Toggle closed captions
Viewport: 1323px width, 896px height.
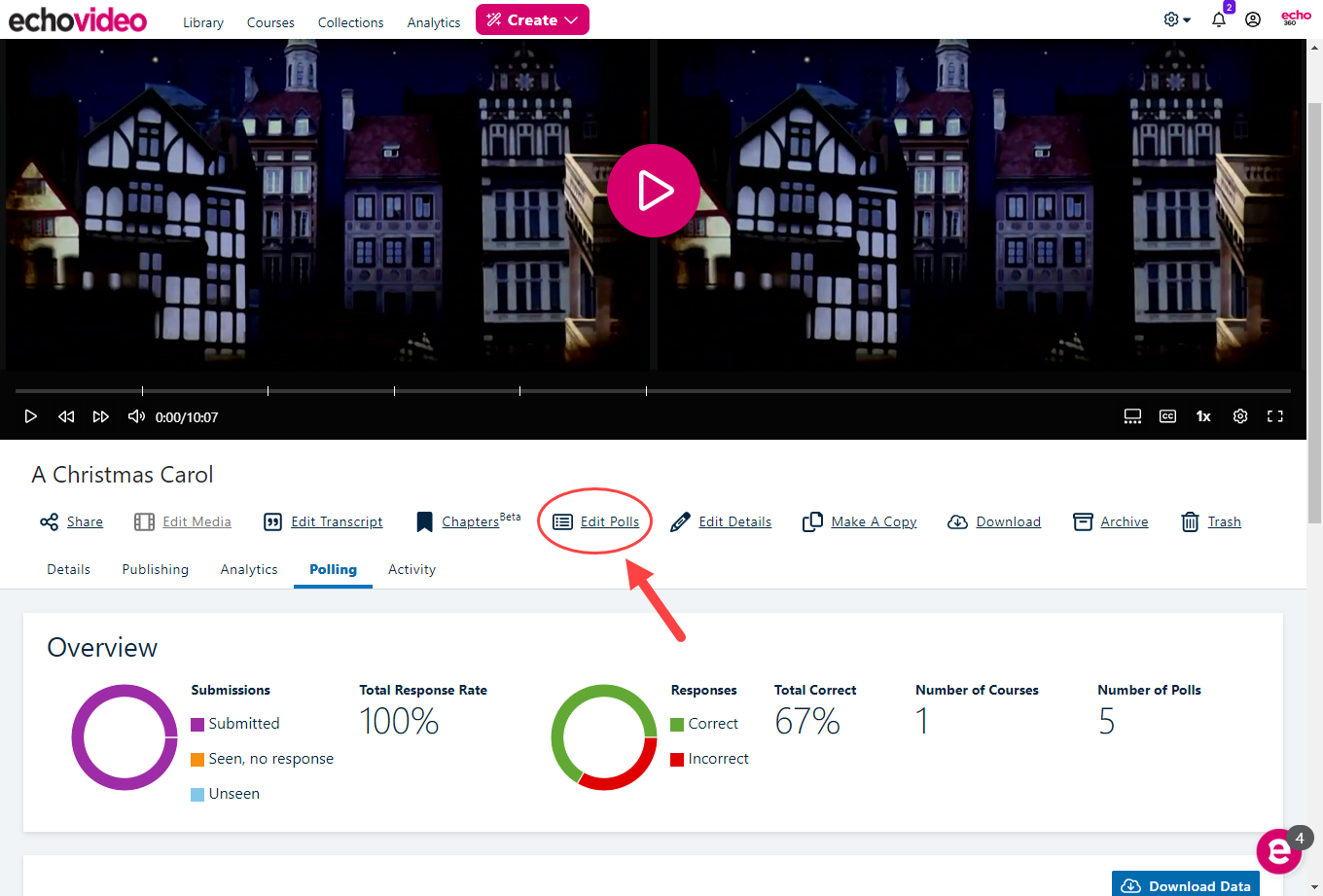point(1168,416)
